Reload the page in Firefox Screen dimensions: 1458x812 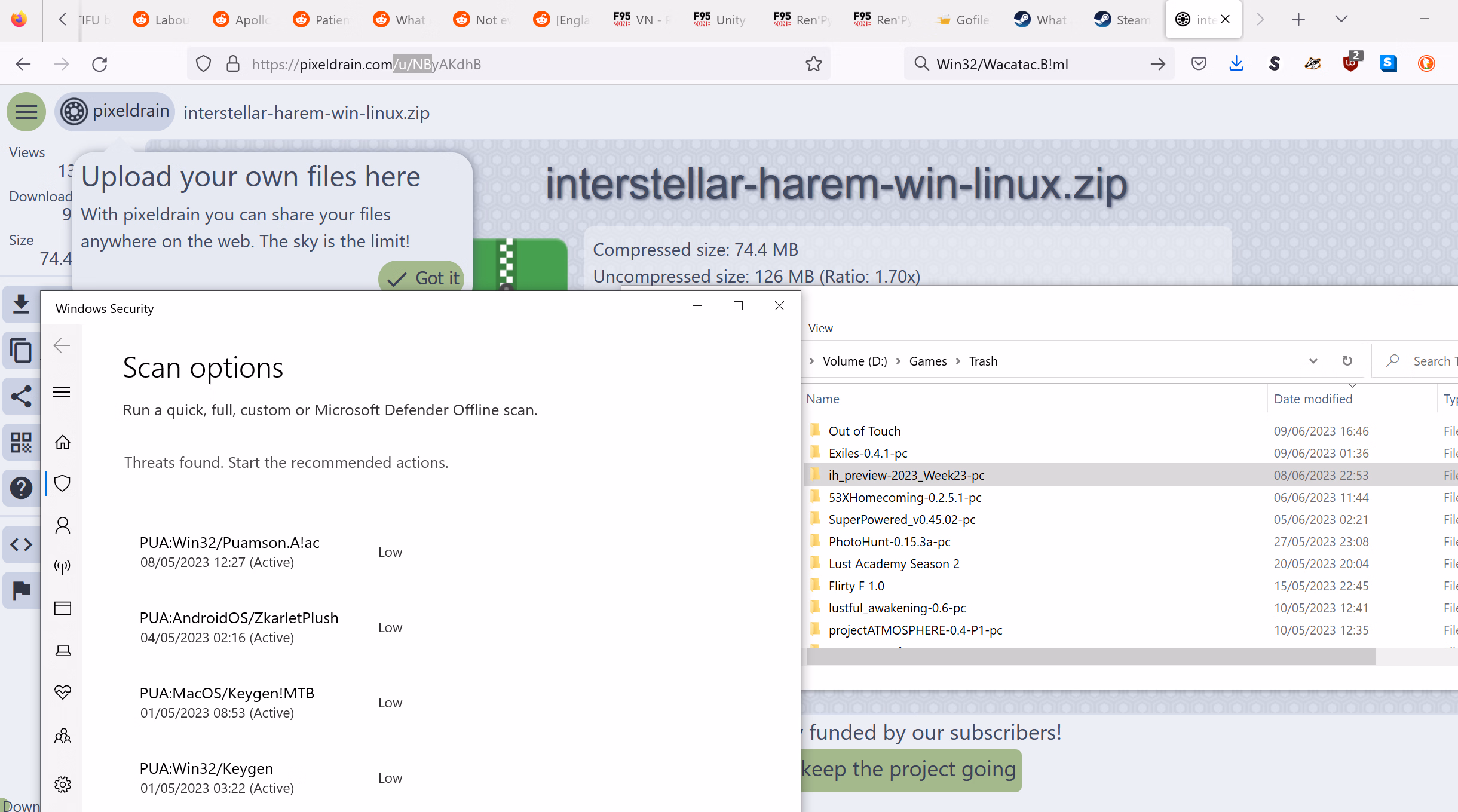pyautogui.click(x=100, y=64)
